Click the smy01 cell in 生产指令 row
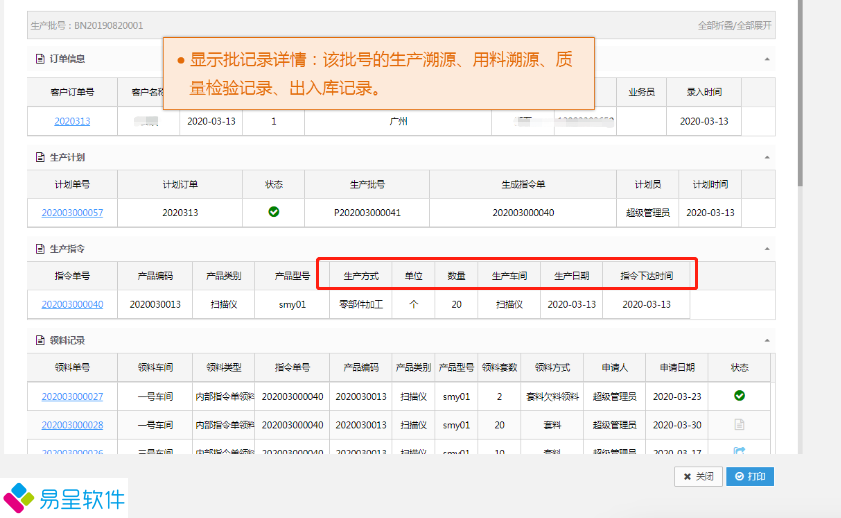The height and width of the screenshot is (518, 841). click(x=292, y=305)
